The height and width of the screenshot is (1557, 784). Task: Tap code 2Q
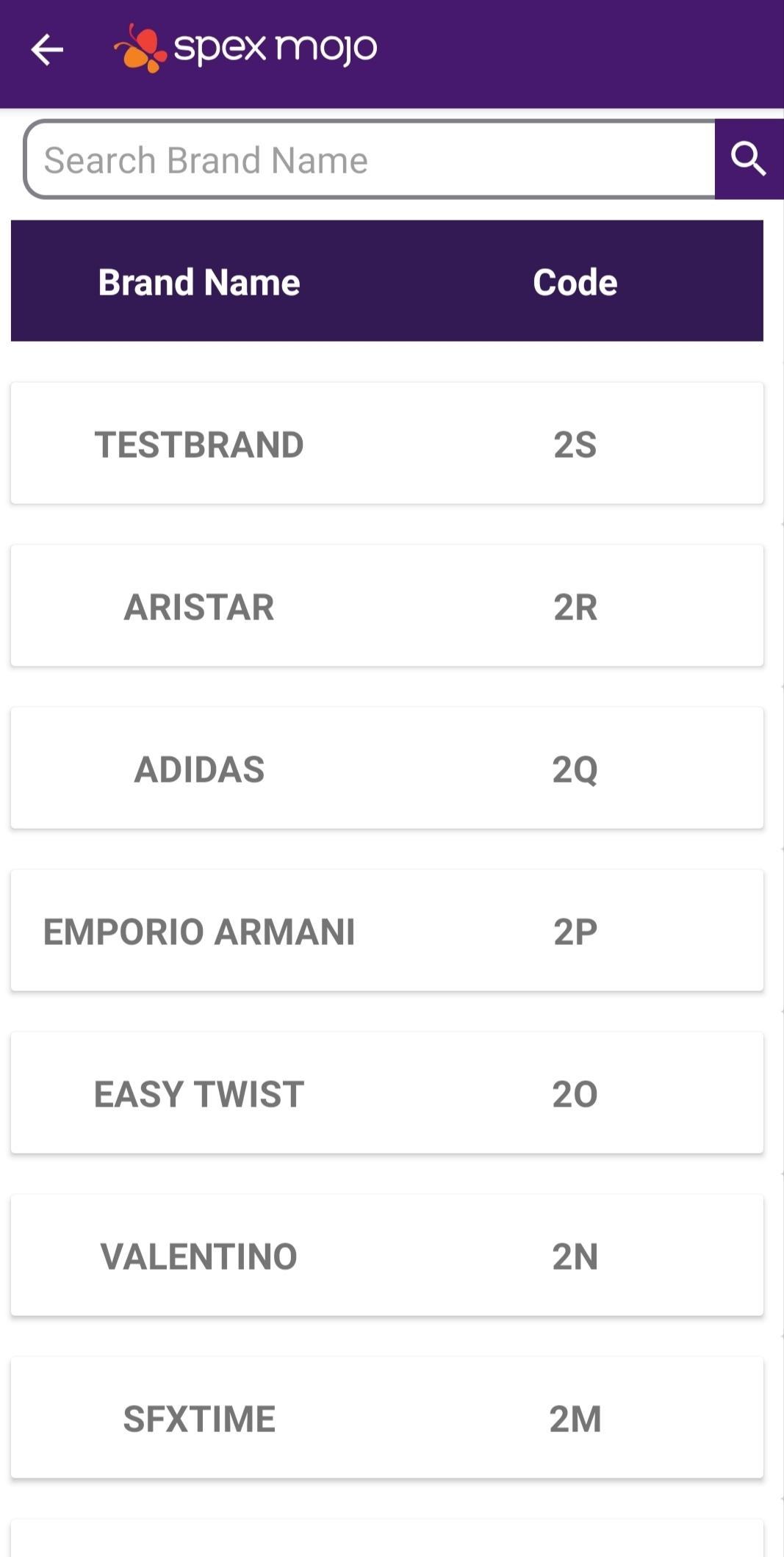[575, 770]
